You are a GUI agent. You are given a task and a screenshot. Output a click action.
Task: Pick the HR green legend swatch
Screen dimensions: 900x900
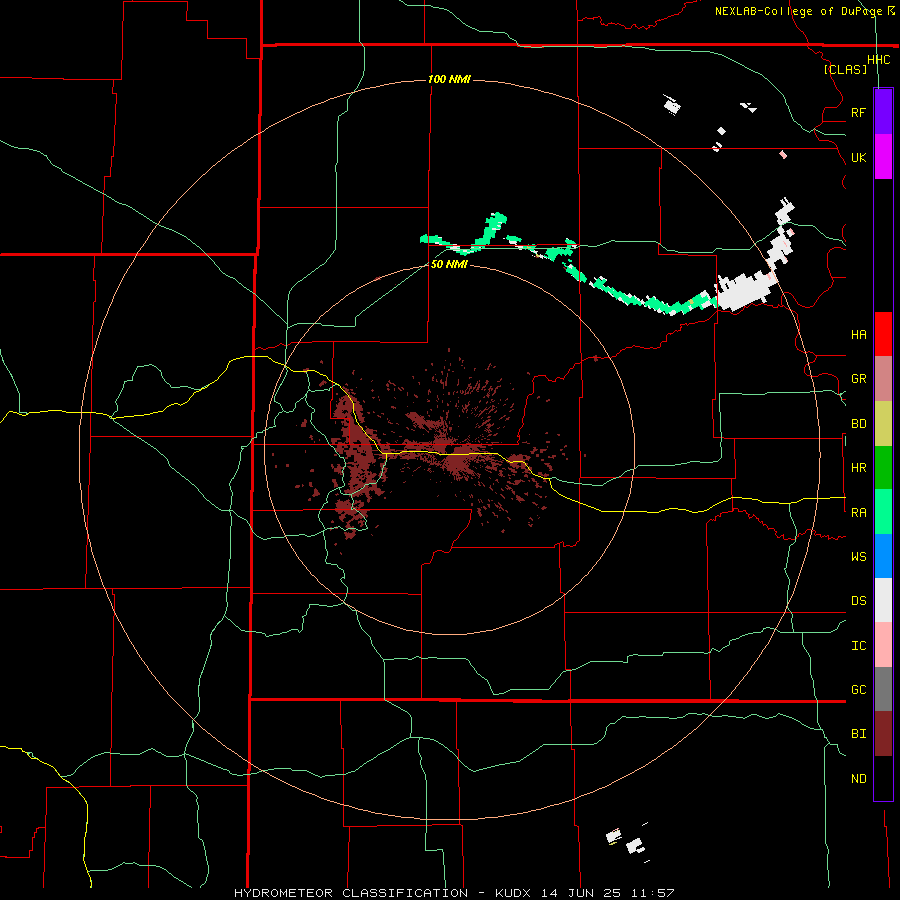pos(883,468)
